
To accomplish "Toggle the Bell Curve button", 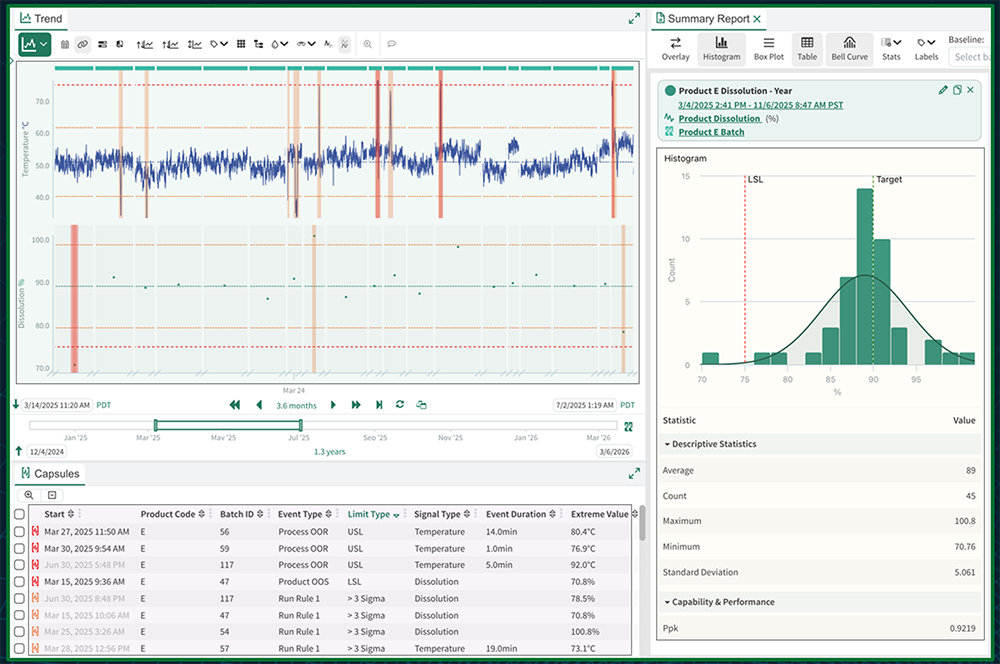I will pyautogui.click(x=849, y=48).
